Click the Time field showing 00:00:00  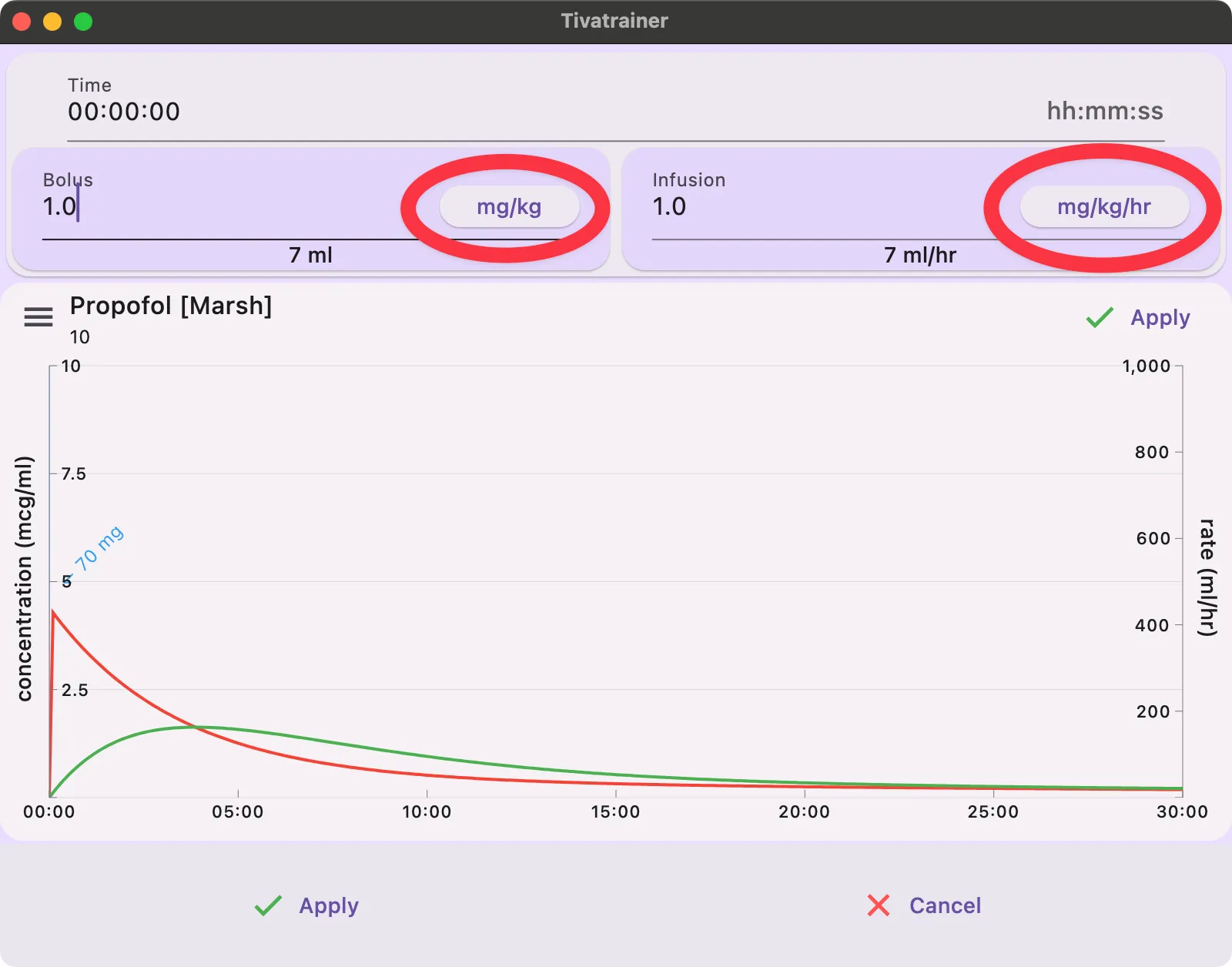pos(462,112)
